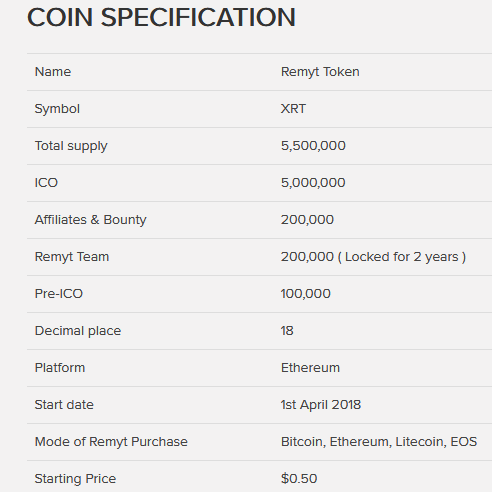Click the Decimal place label

(78, 331)
